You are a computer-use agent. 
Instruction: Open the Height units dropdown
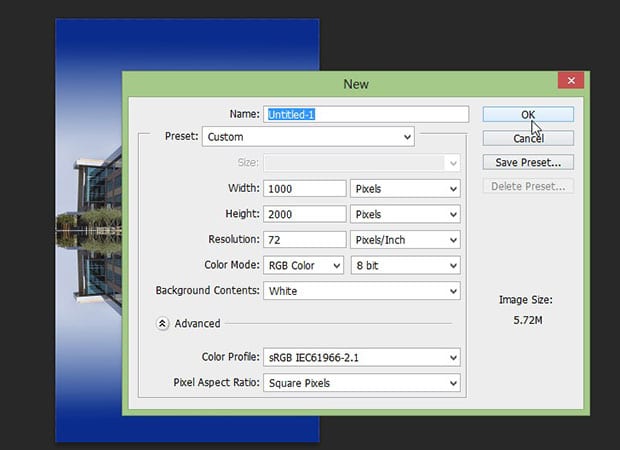pos(405,214)
